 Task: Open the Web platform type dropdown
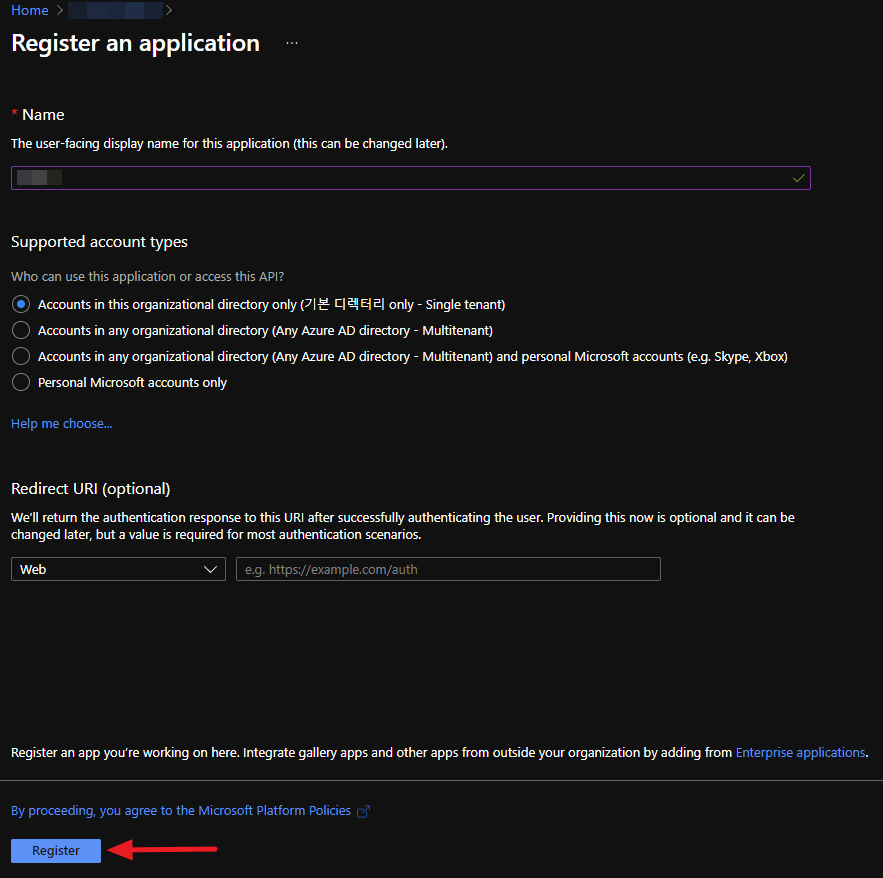[117, 569]
